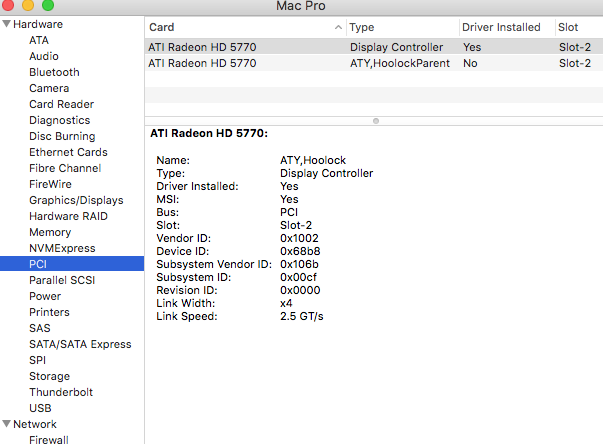This screenshot has height=444, width=603.
Task: Open the Memory entry
Action: click(x=50, y=232)
